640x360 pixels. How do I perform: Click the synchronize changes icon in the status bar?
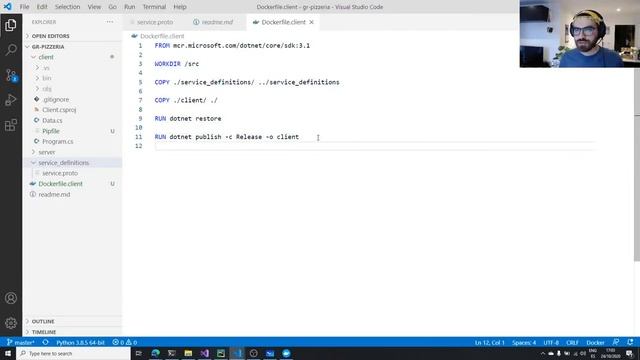[45, 342]
